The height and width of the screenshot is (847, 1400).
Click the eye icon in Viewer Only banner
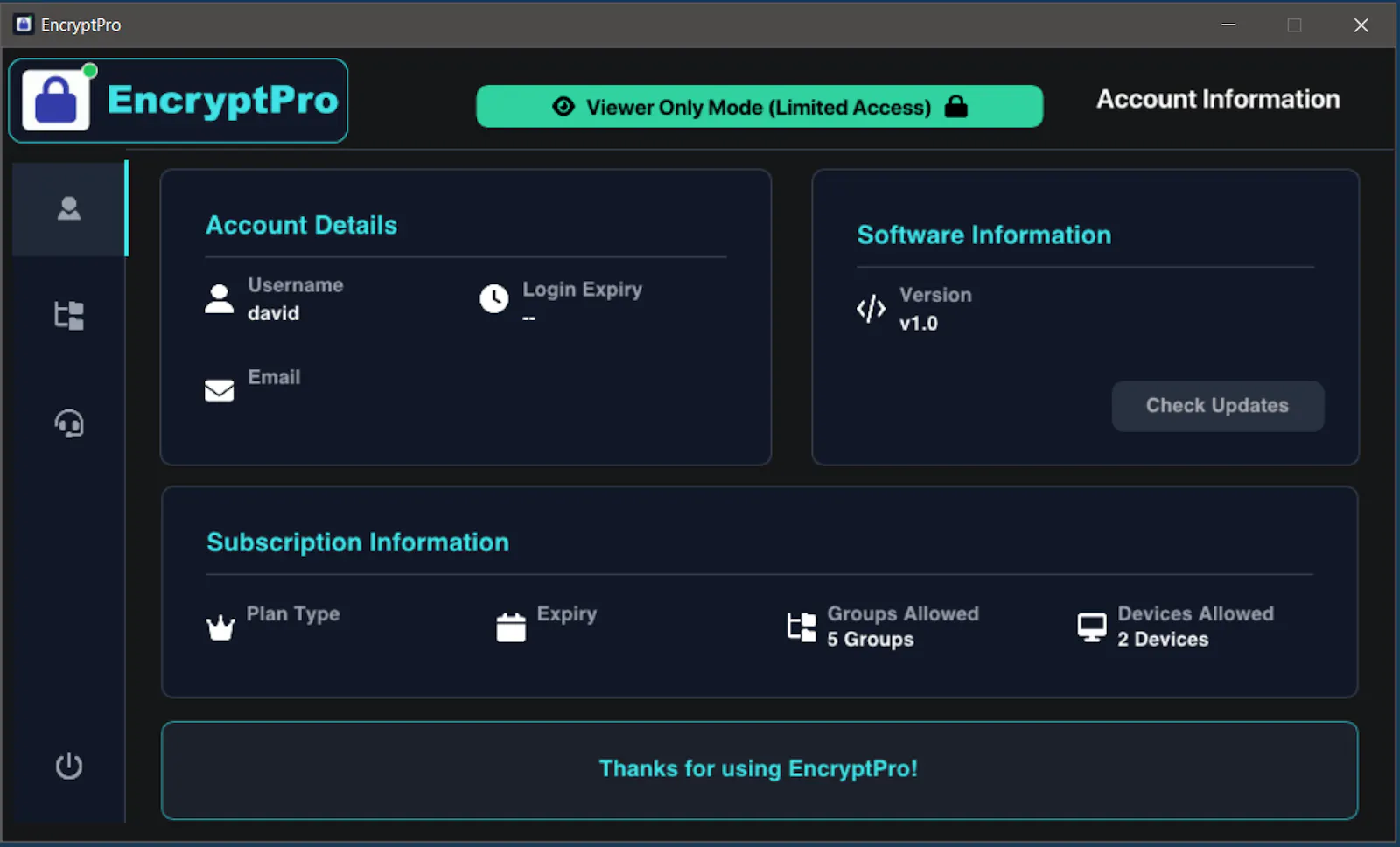563,106
